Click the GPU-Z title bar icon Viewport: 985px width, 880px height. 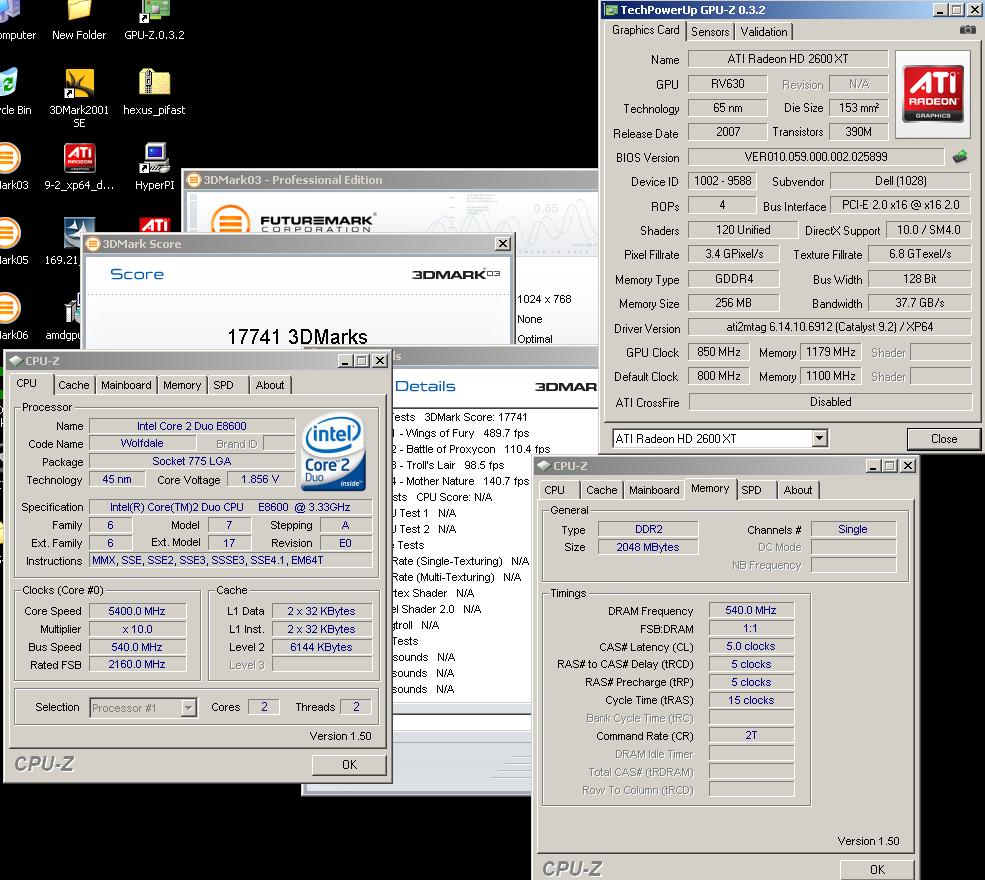point(611,10)
